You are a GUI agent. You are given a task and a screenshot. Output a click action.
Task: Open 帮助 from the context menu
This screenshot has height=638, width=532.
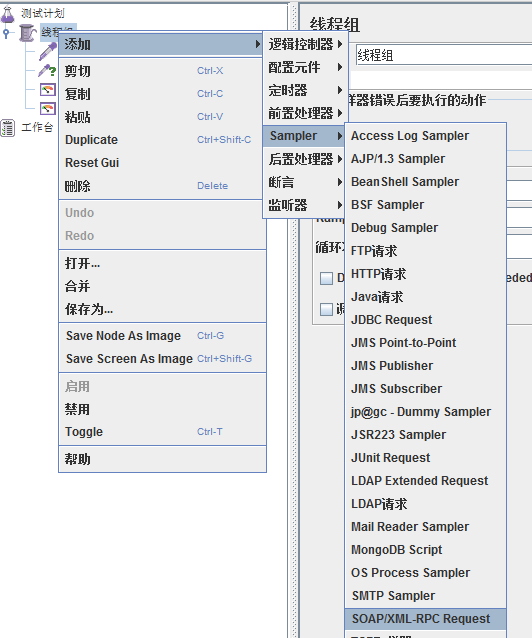[x=162, y=459]
